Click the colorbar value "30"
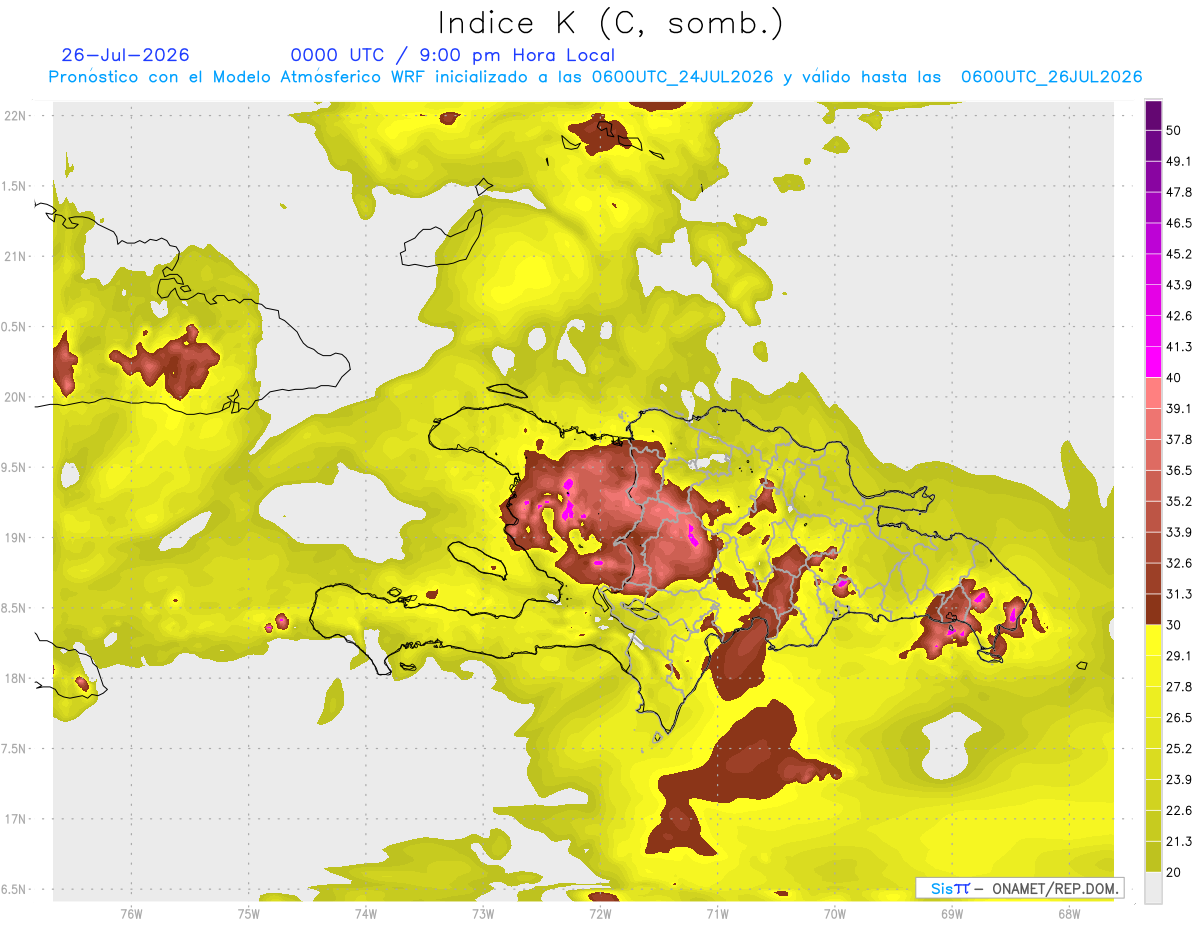 tap(1174, 625)
